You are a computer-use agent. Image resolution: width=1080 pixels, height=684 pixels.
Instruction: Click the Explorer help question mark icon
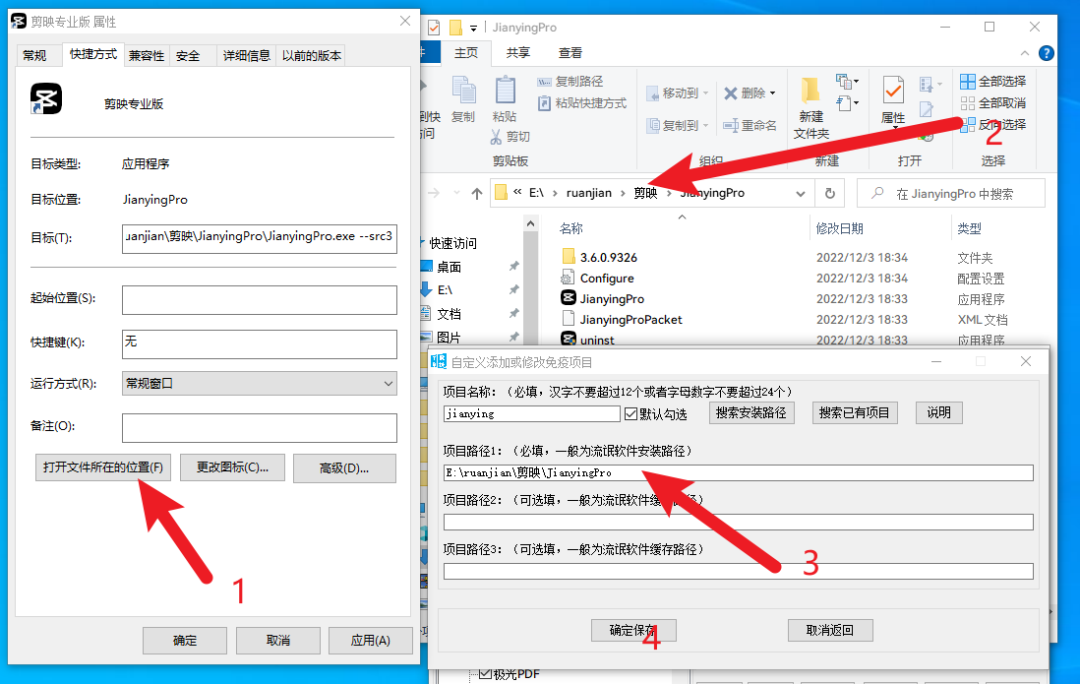click(x=1046, y=53)
